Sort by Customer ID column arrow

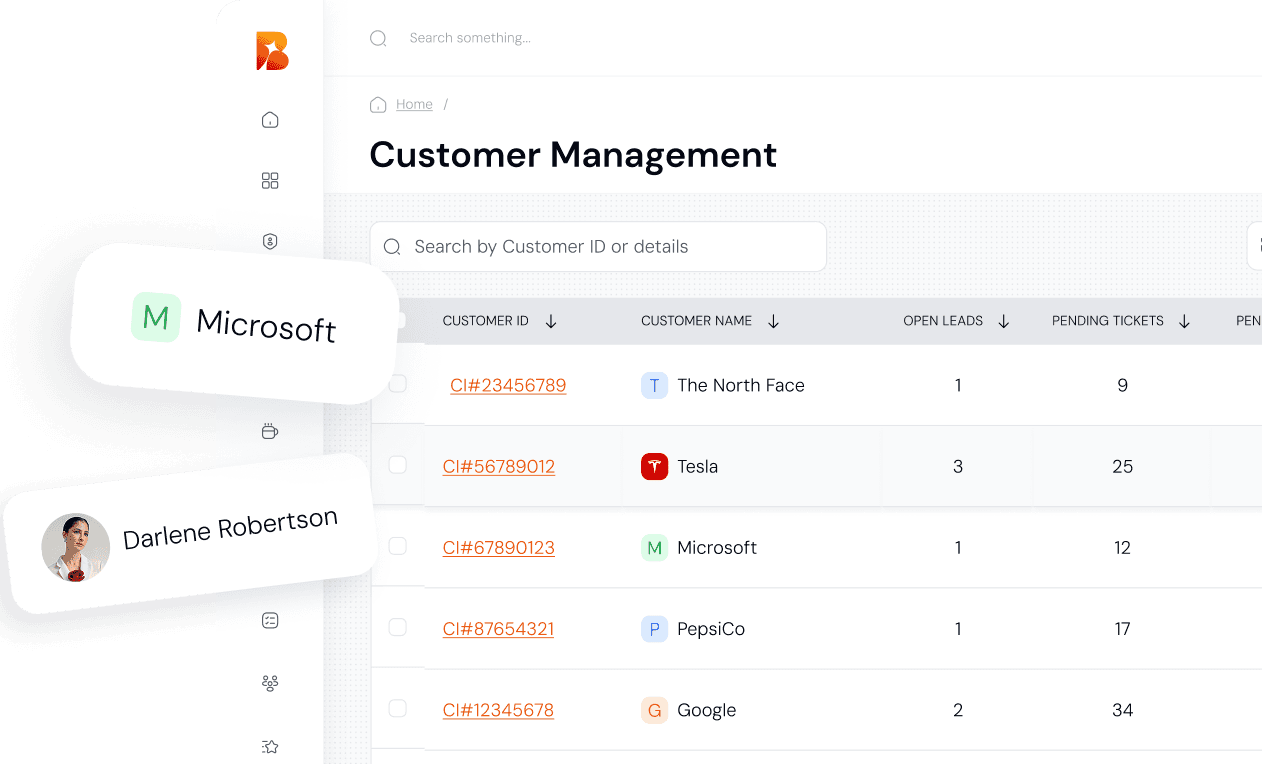tap(551, 321)
